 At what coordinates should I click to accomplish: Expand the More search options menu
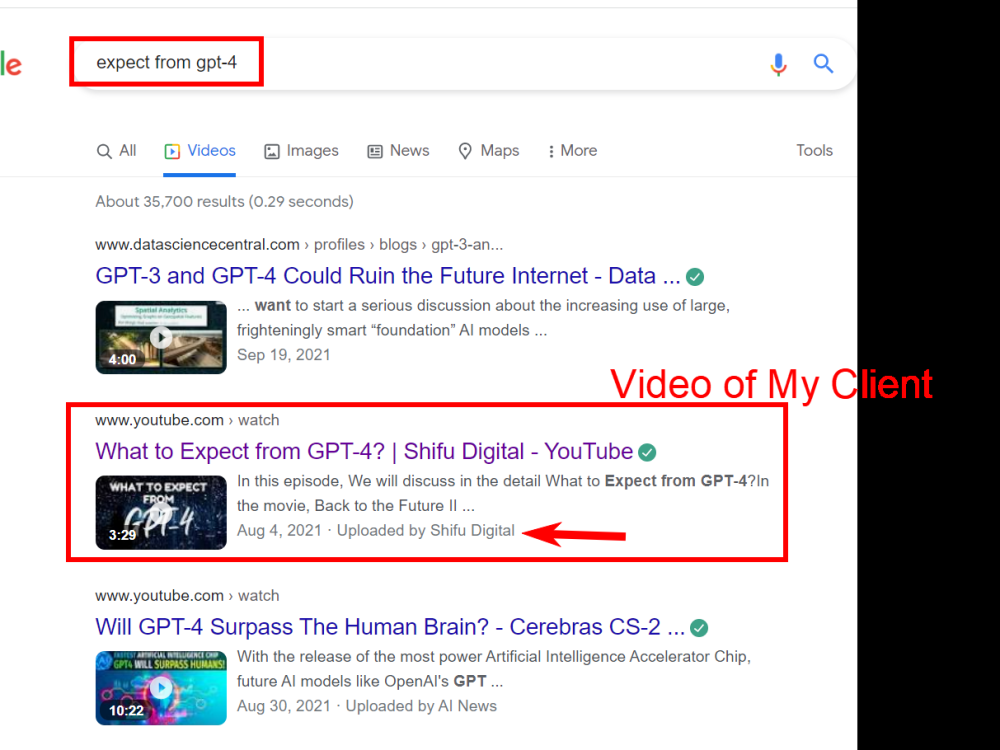click(x=572, y=151)
